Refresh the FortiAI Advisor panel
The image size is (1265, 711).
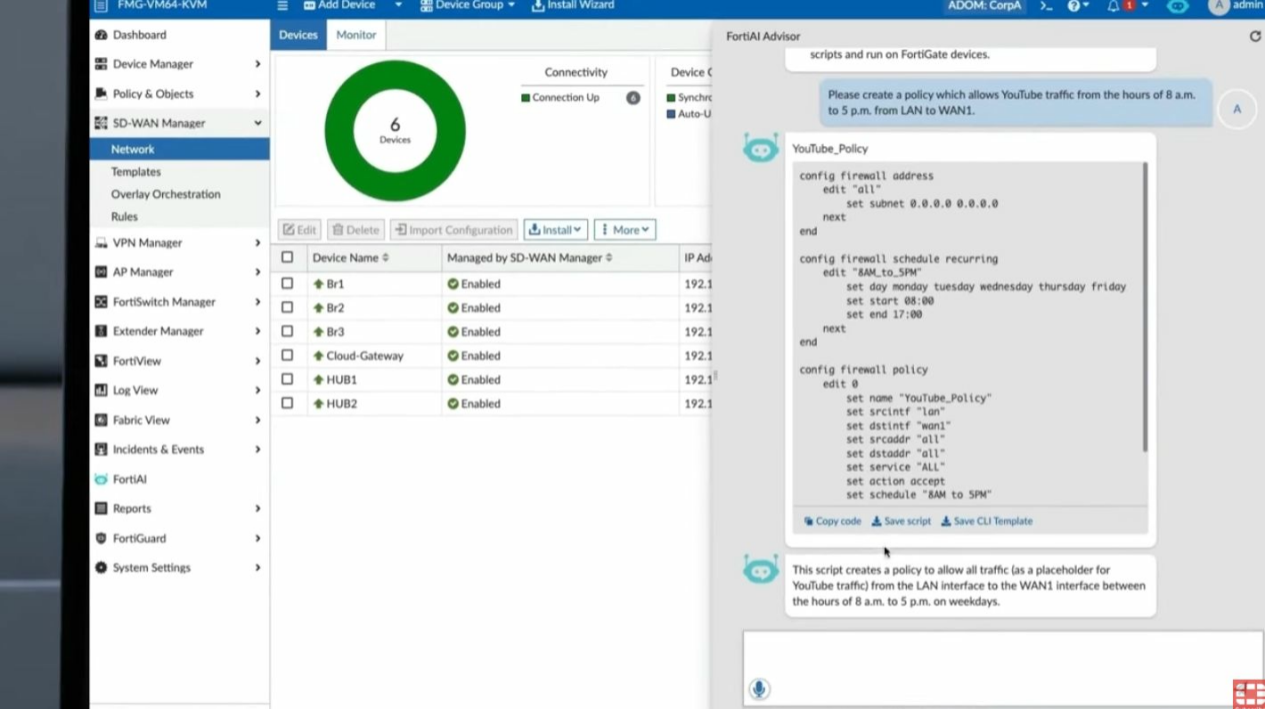(x=1255, y=36)
